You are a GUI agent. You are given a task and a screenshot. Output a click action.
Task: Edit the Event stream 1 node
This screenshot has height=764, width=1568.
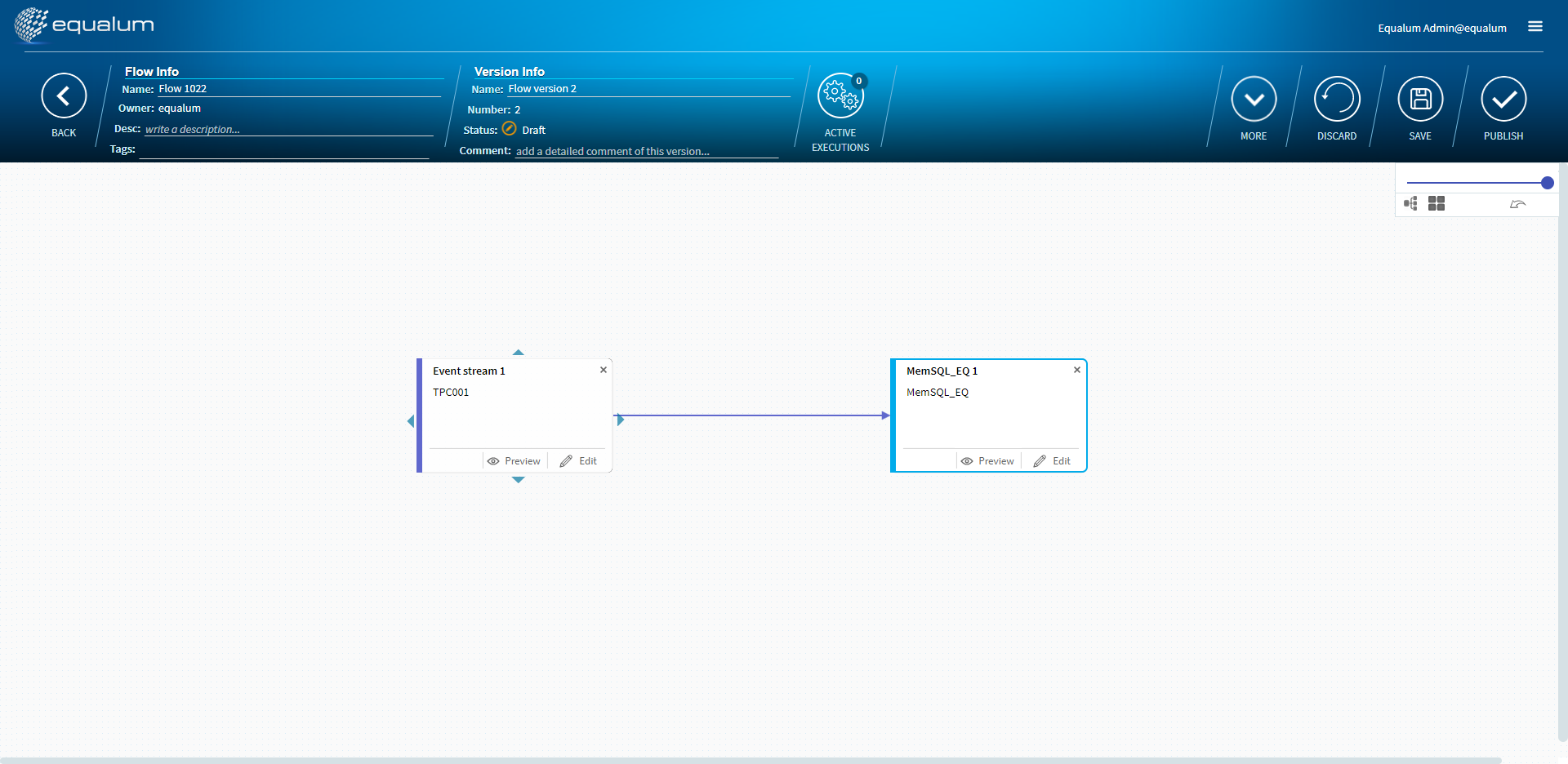[x=578, y=461]
